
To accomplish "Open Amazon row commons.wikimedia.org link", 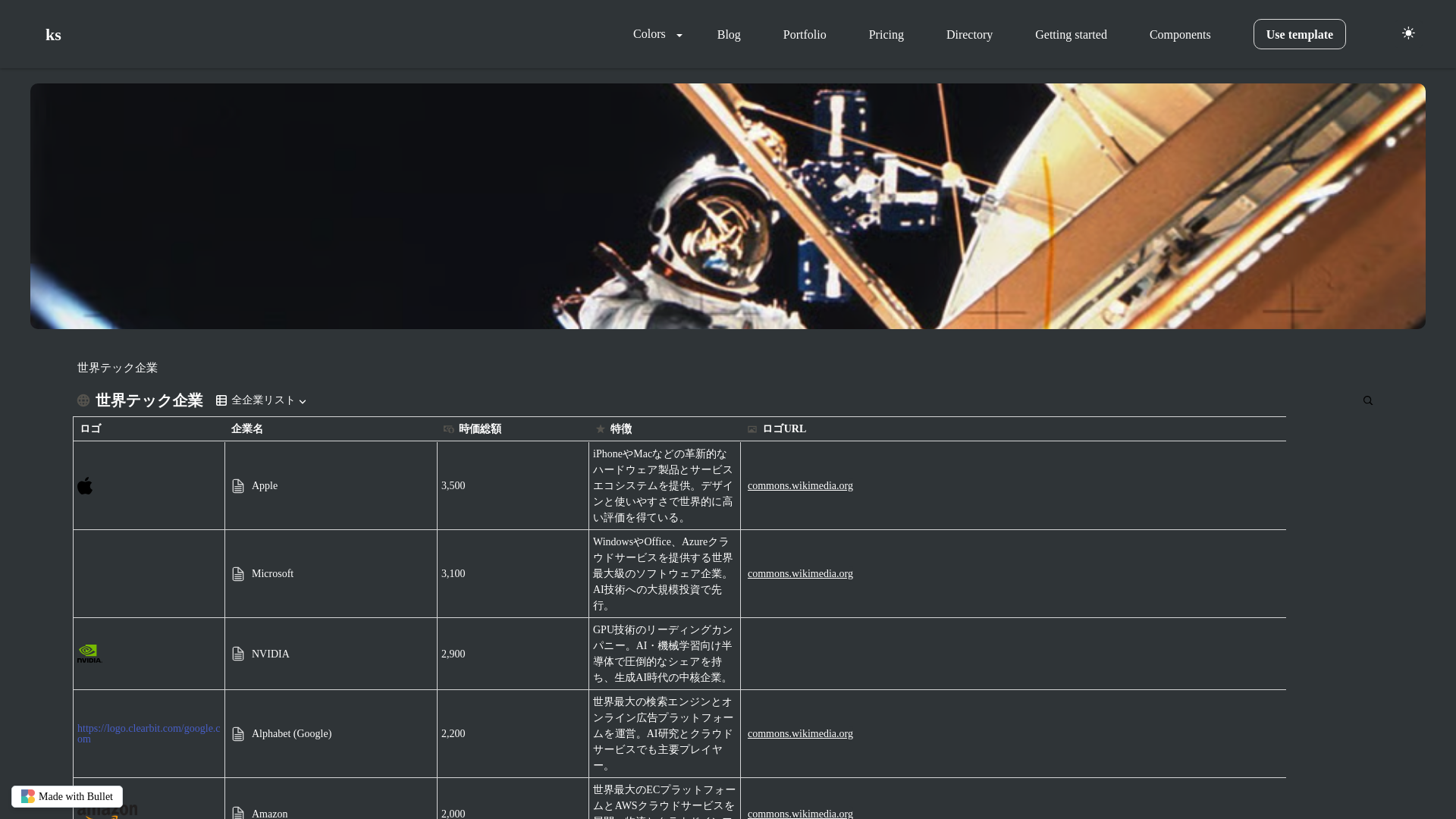I will (x=800, y=814).
